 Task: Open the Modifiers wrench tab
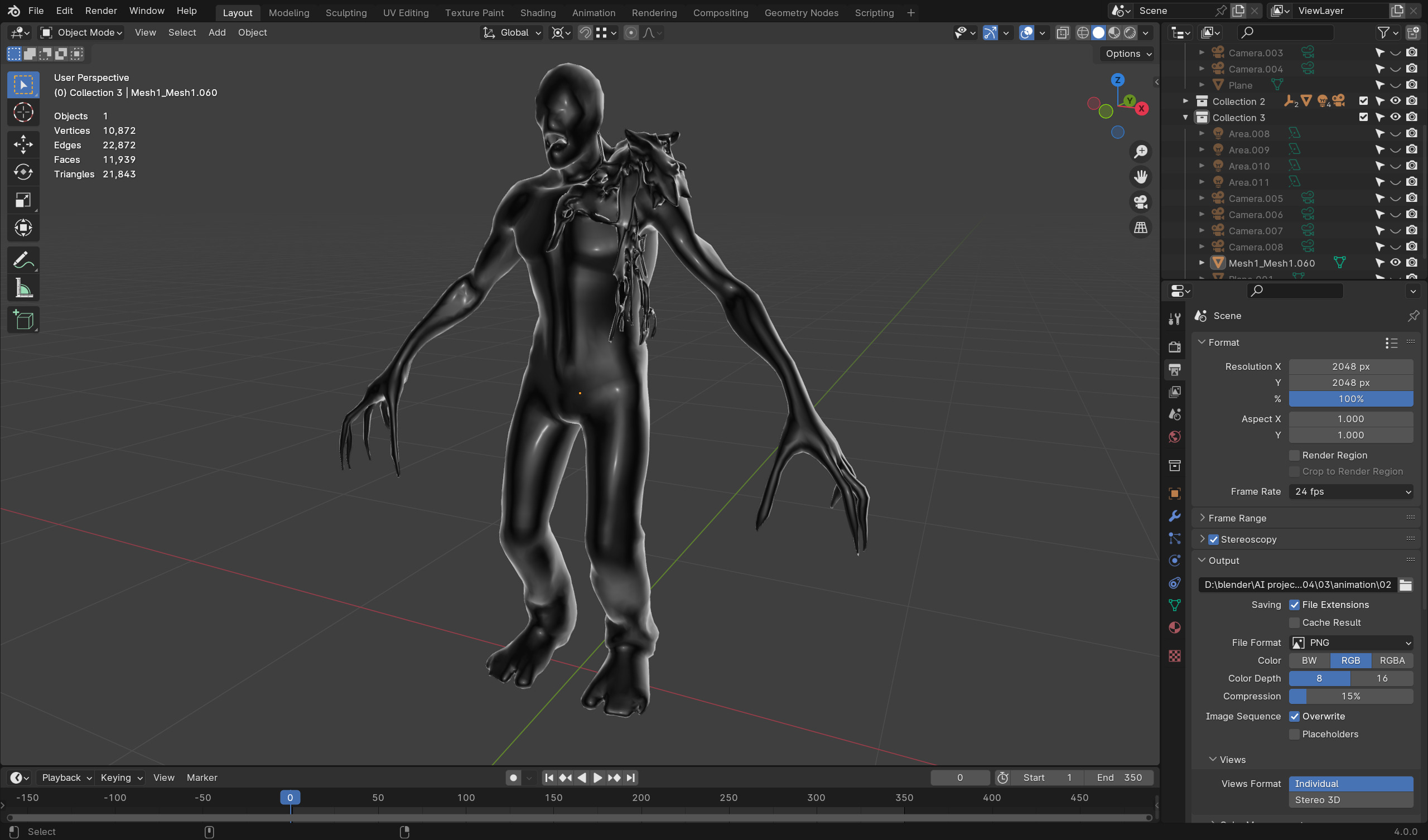click(x=1175, y=516)
